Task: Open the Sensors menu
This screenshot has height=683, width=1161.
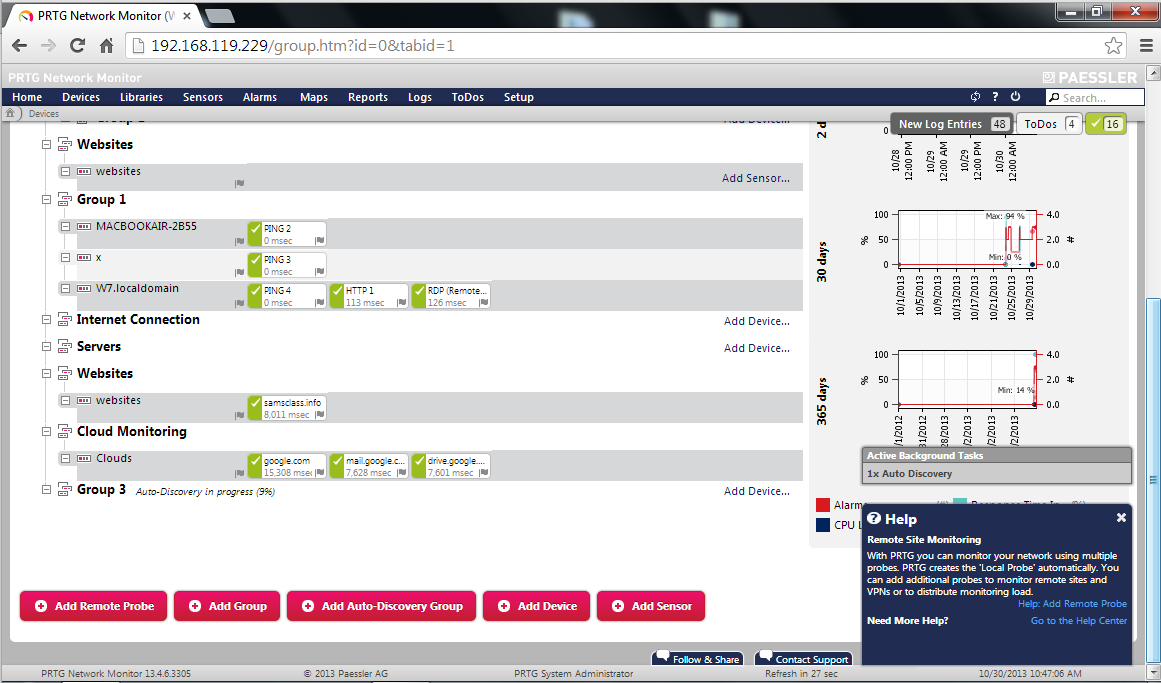Action: tap(203, 97)
